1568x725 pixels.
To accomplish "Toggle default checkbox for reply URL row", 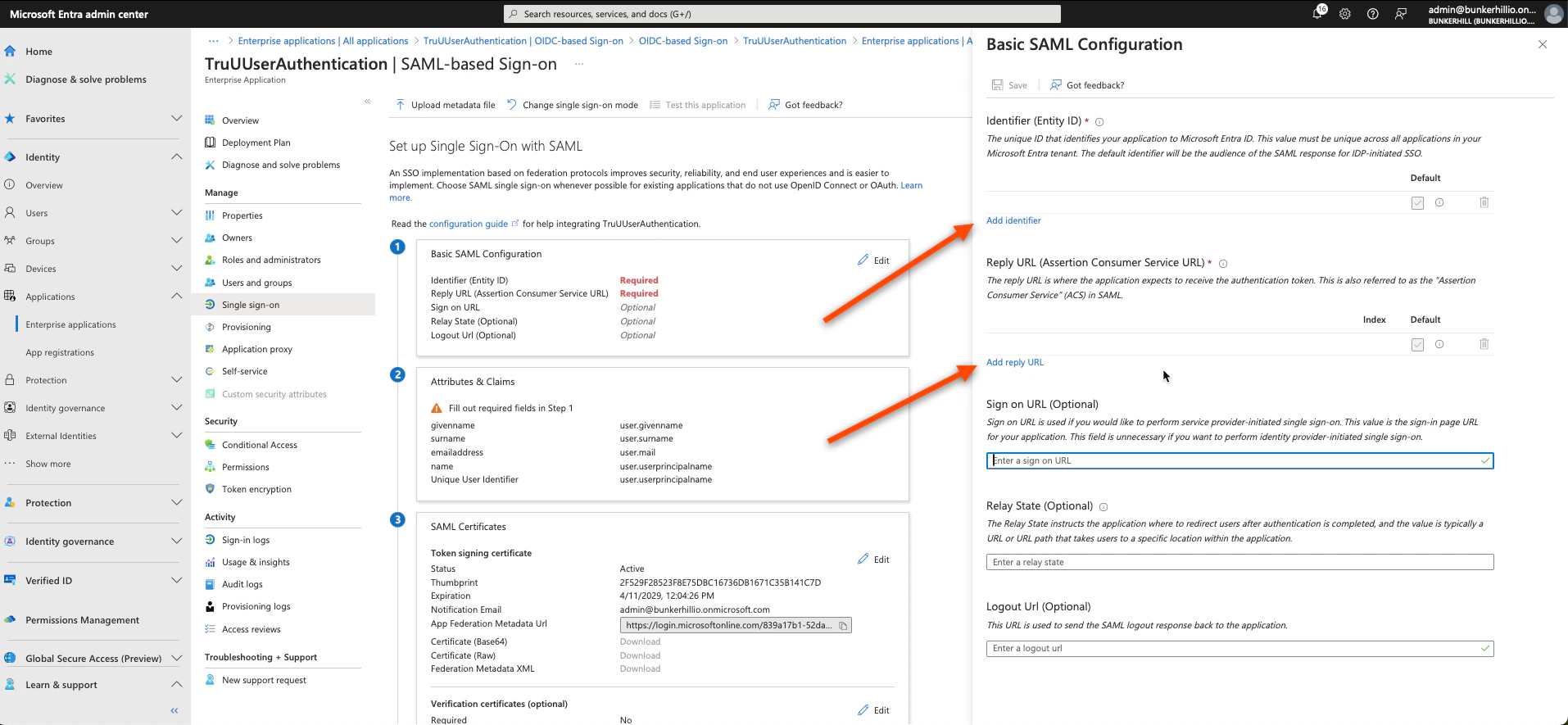I will tap(1417, 344).
